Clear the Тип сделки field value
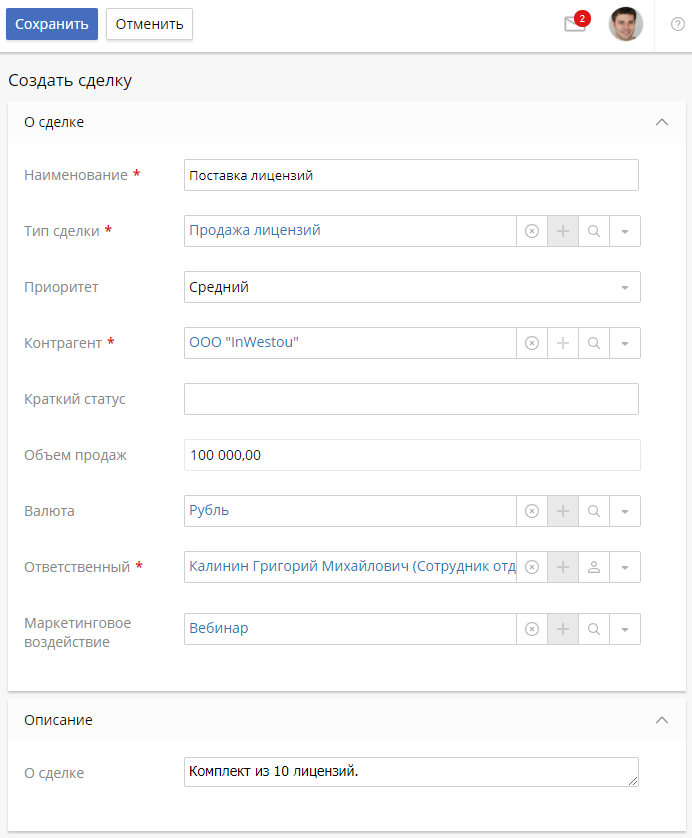Screen dimensions: 692x838 pyautogui.click(x=532, y=231)
